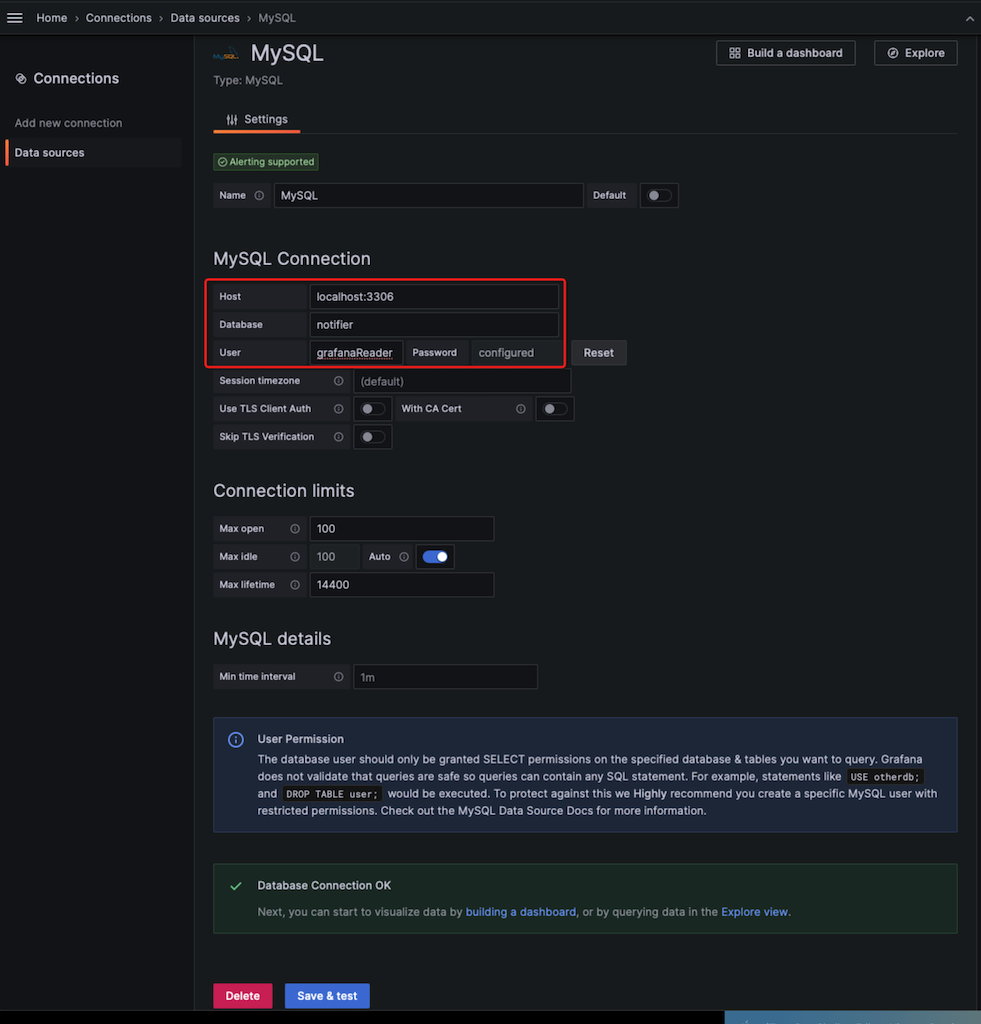Click info icon for Max idle
Screen dimensions: 981x1024
295,557
